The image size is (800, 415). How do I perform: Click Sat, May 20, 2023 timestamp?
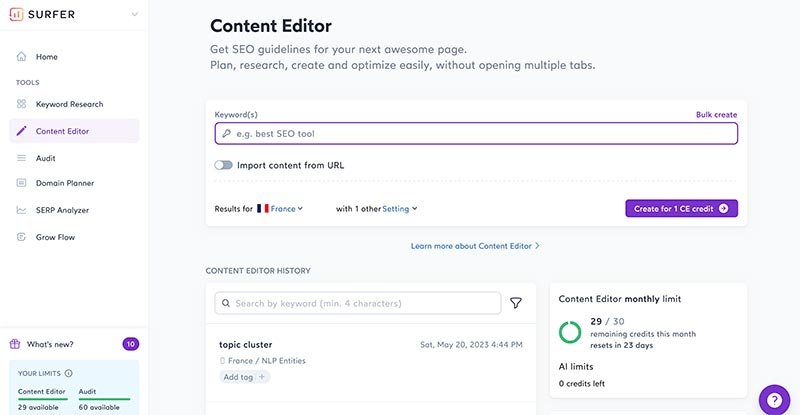tap(471, 345)
